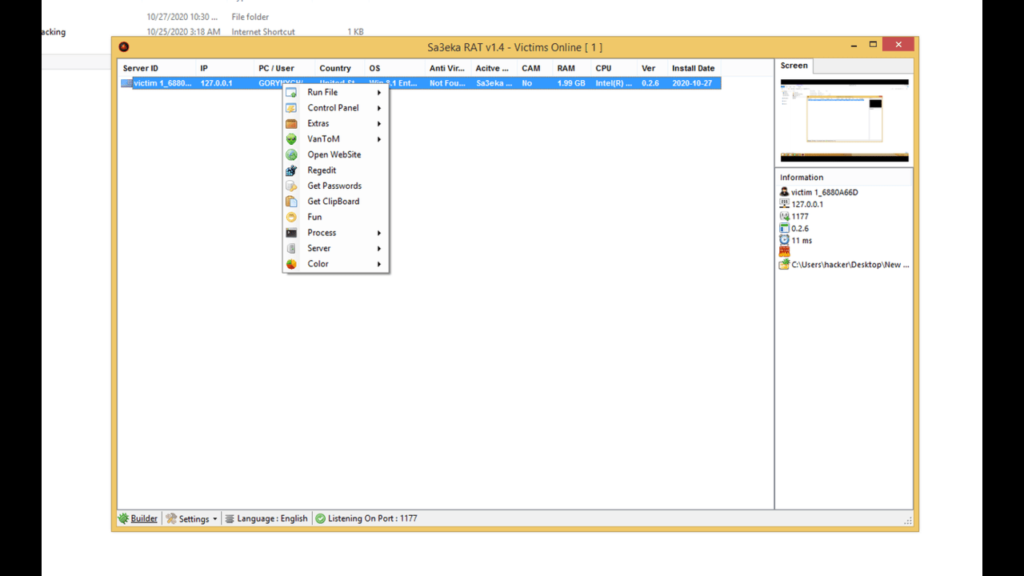The width and height of the screenshot is (1024, 576).
Task: Click the Information panel header
Action: 801,177
